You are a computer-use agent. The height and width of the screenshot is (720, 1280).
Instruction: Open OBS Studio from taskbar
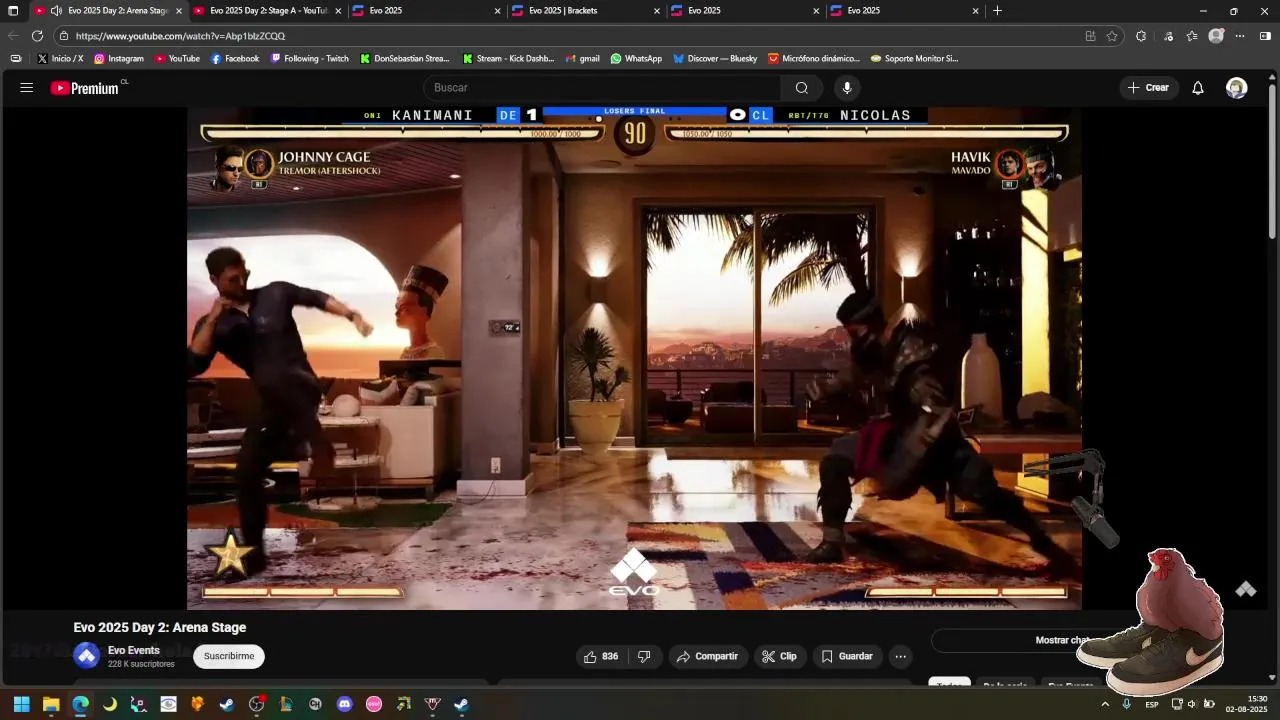tap(257, 704)
